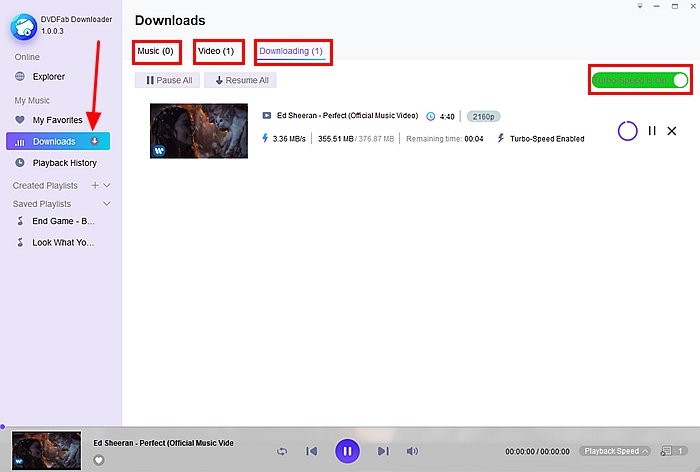Favorite the current track with heart icon

(99, 460)
